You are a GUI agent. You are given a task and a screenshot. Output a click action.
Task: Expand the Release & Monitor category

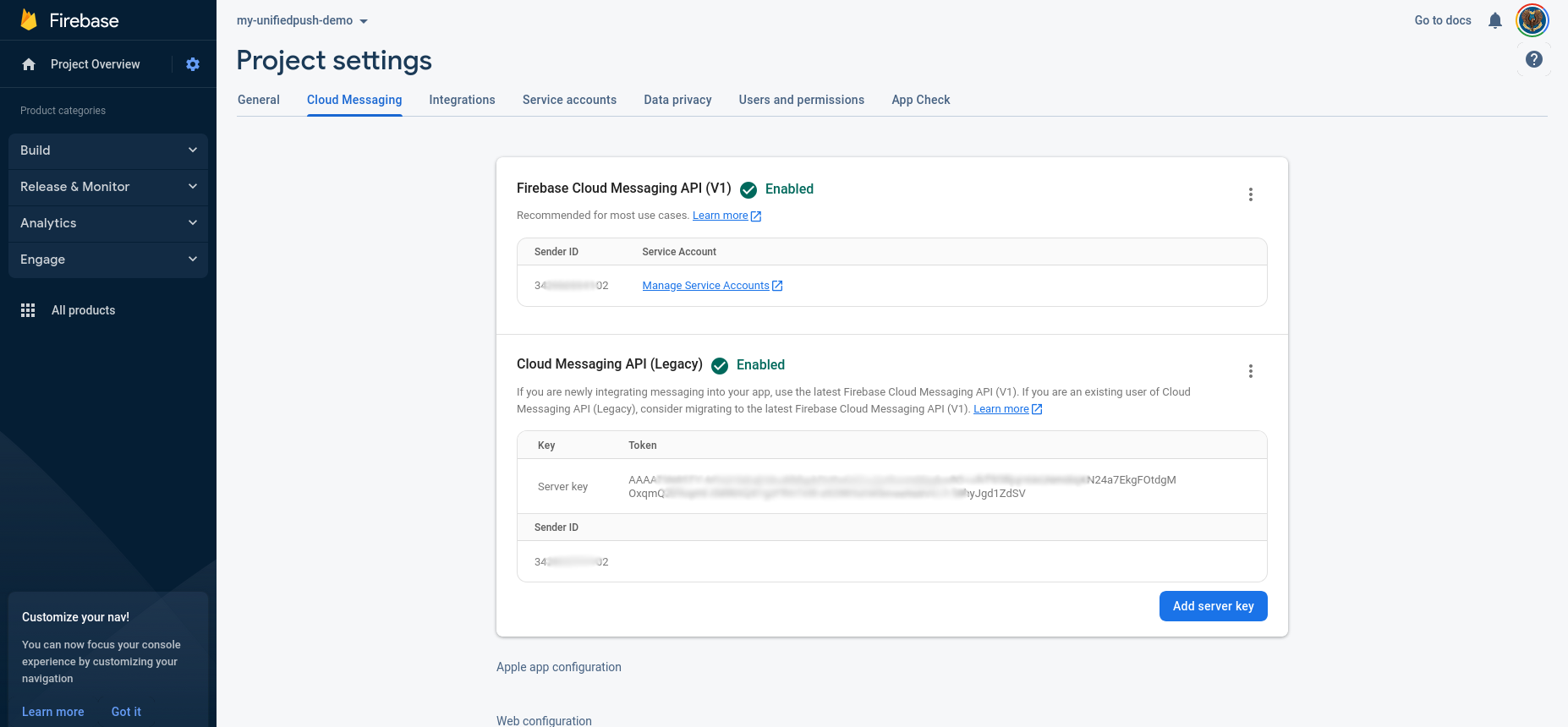click(x=108, y=187)
